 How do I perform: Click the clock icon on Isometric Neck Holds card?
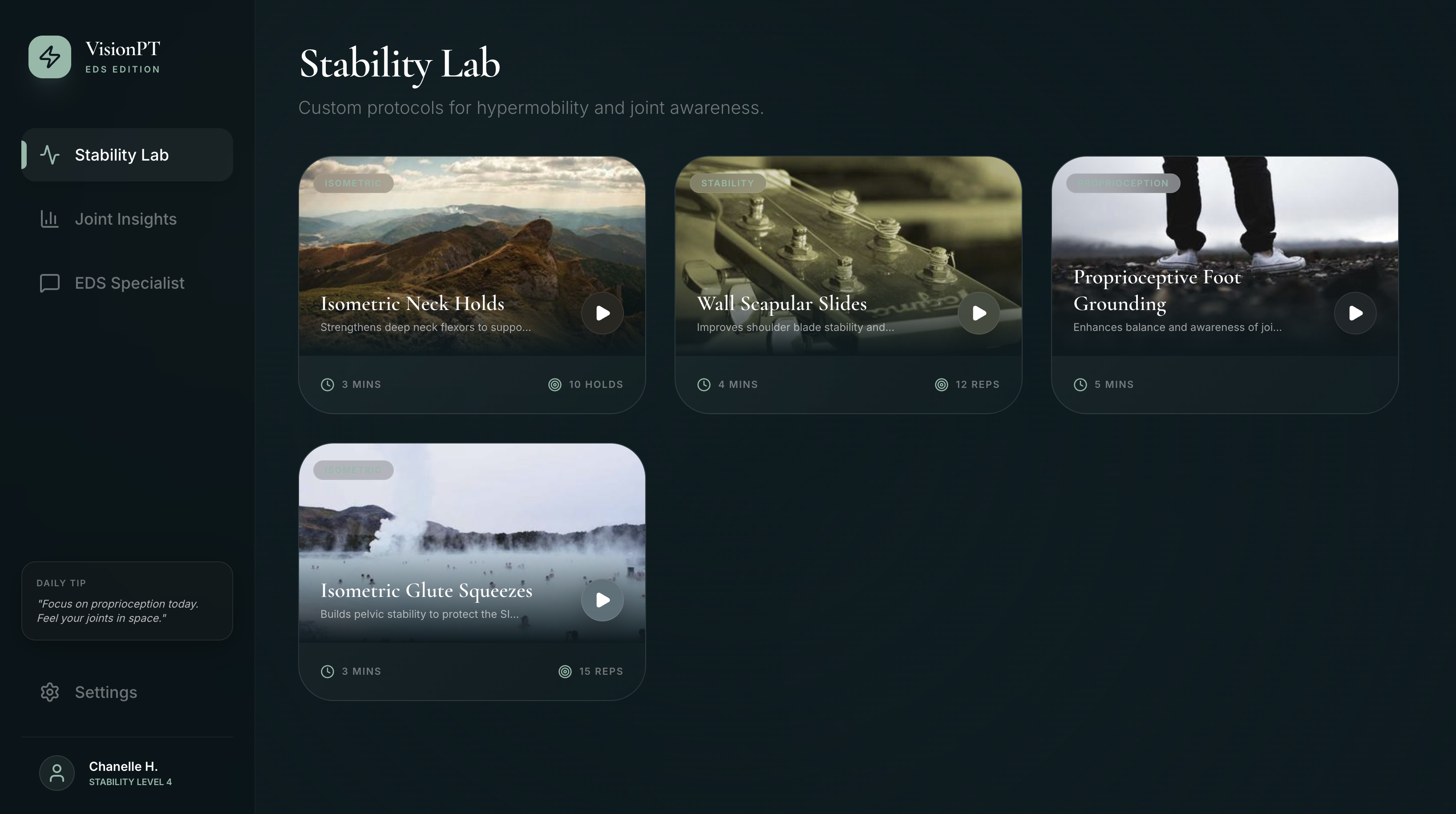coord(327,385)
